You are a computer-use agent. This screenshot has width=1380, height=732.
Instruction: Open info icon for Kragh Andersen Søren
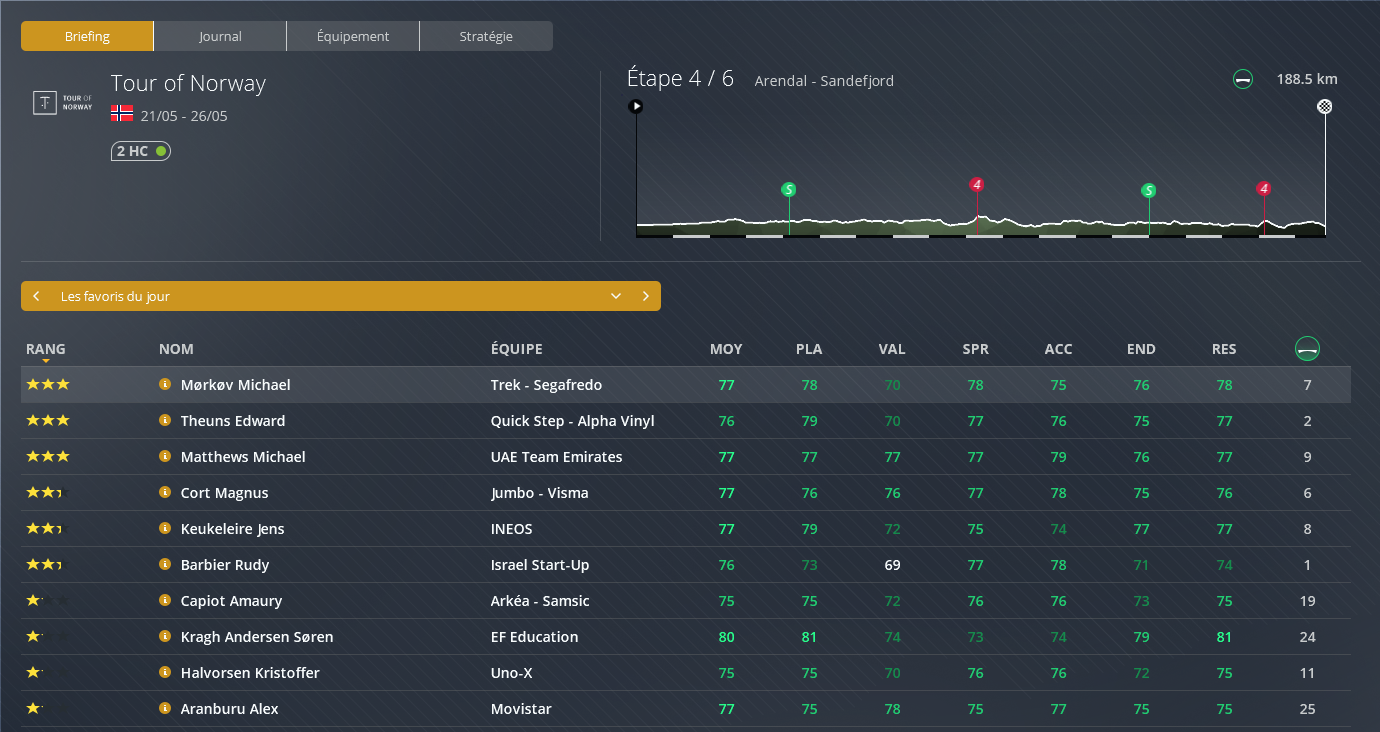point(165,636)
